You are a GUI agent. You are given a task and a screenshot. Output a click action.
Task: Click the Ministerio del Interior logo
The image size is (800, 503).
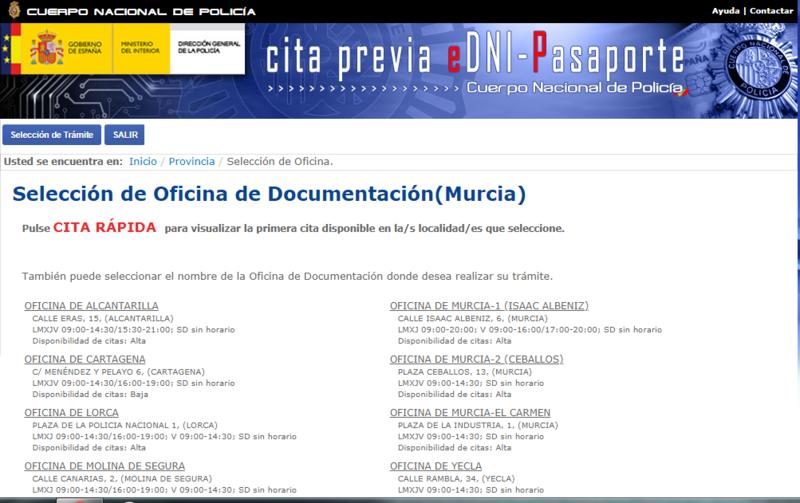(x=140, y=48)
